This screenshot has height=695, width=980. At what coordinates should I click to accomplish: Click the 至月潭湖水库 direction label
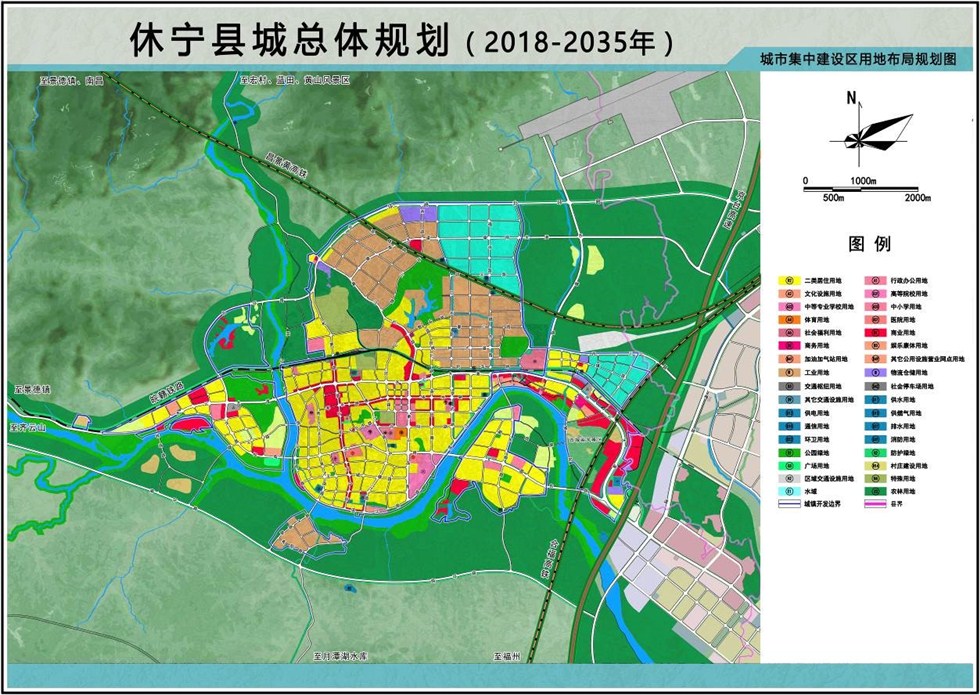click(x=334, y=657)
